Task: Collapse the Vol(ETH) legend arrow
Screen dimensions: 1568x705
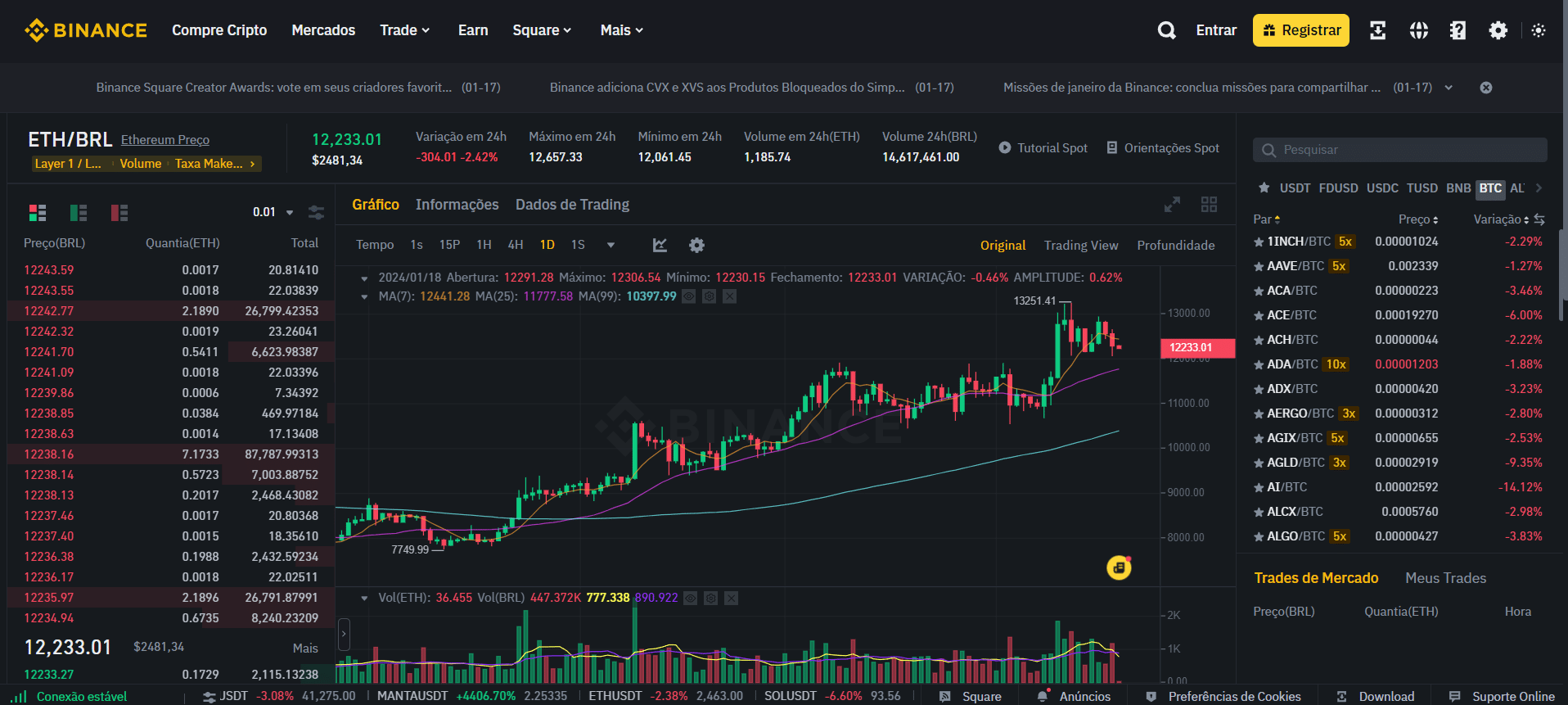Action: pyautogui.click(x=364, y=599)
